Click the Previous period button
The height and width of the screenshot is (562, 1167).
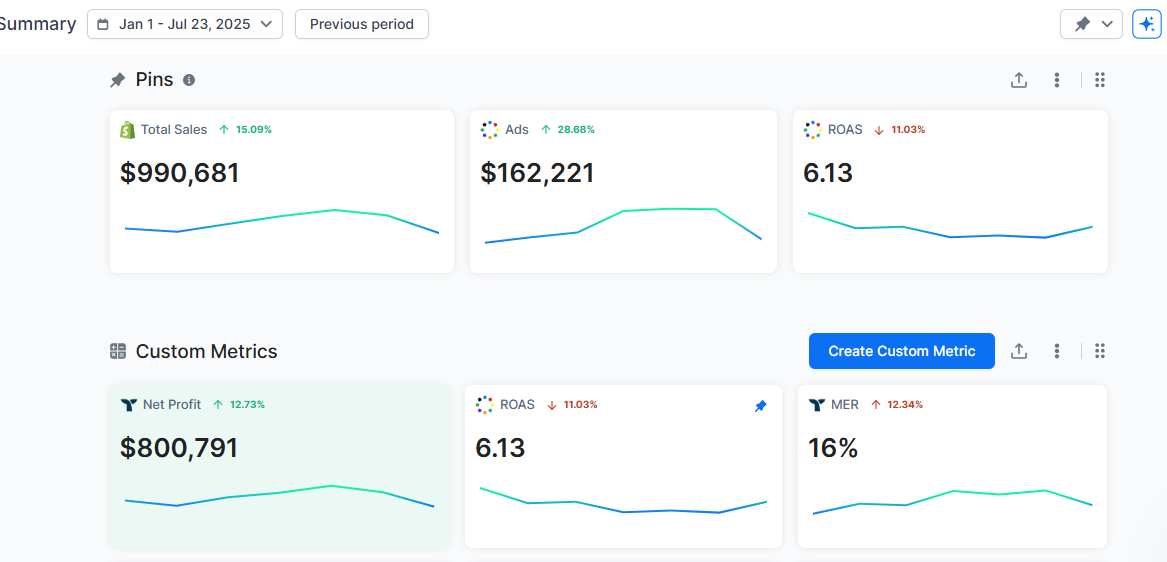361,24
